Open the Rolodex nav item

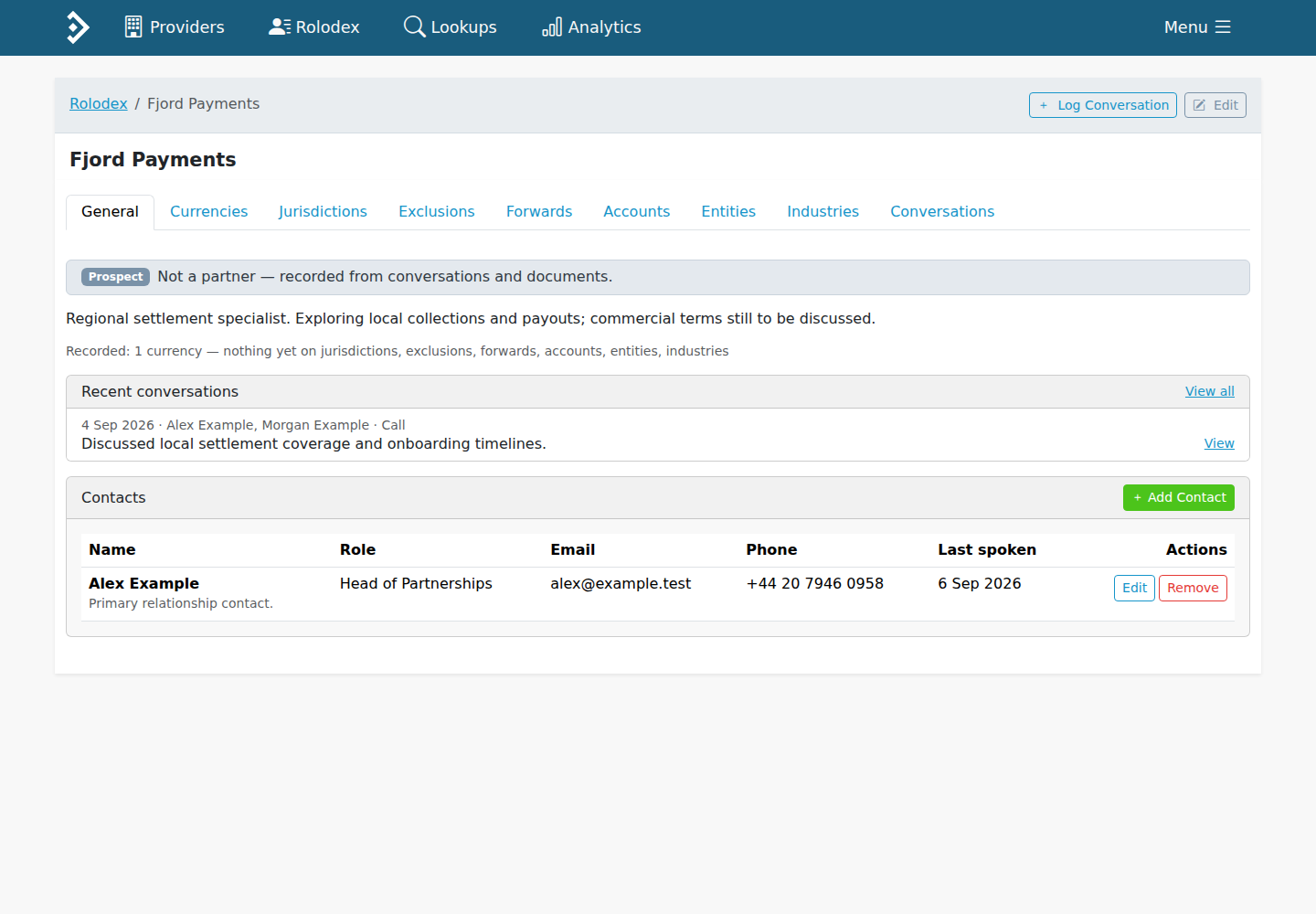click(313, 27)
